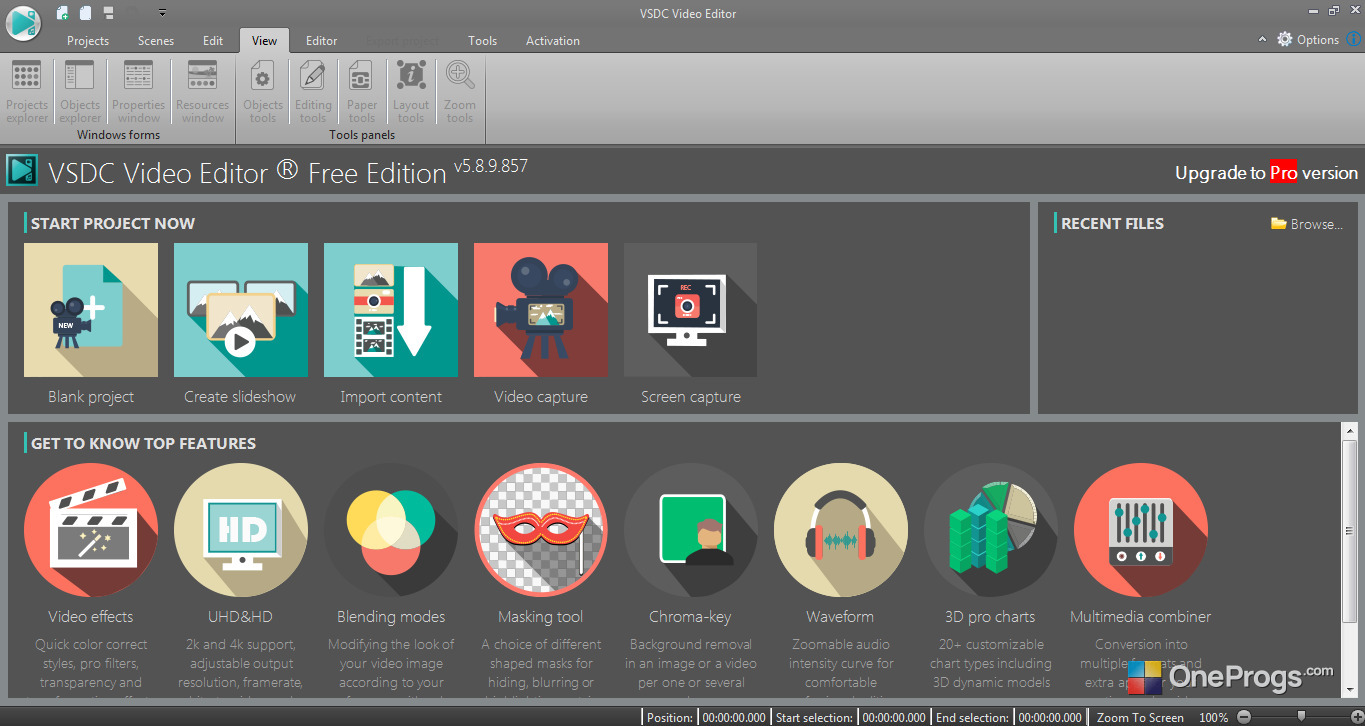Browse for recent files
Viewport: 1365px width, 726px height.
point(1307,224)
